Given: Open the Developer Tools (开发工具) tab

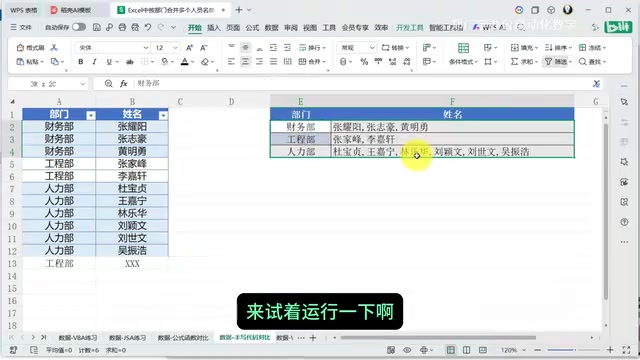Looking at the screenshot, I should [410, 27].
